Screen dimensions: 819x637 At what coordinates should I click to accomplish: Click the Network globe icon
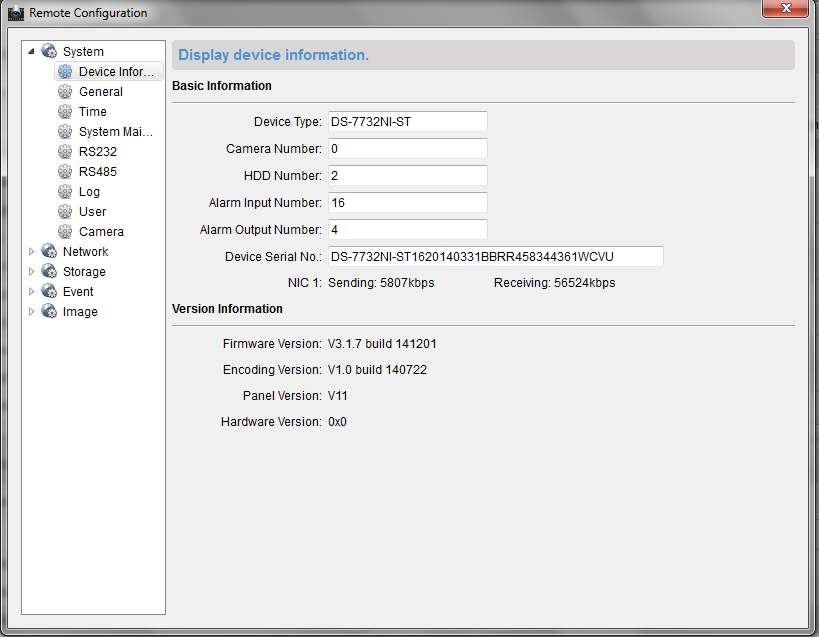pyautogui.click(x=49, y=251)
